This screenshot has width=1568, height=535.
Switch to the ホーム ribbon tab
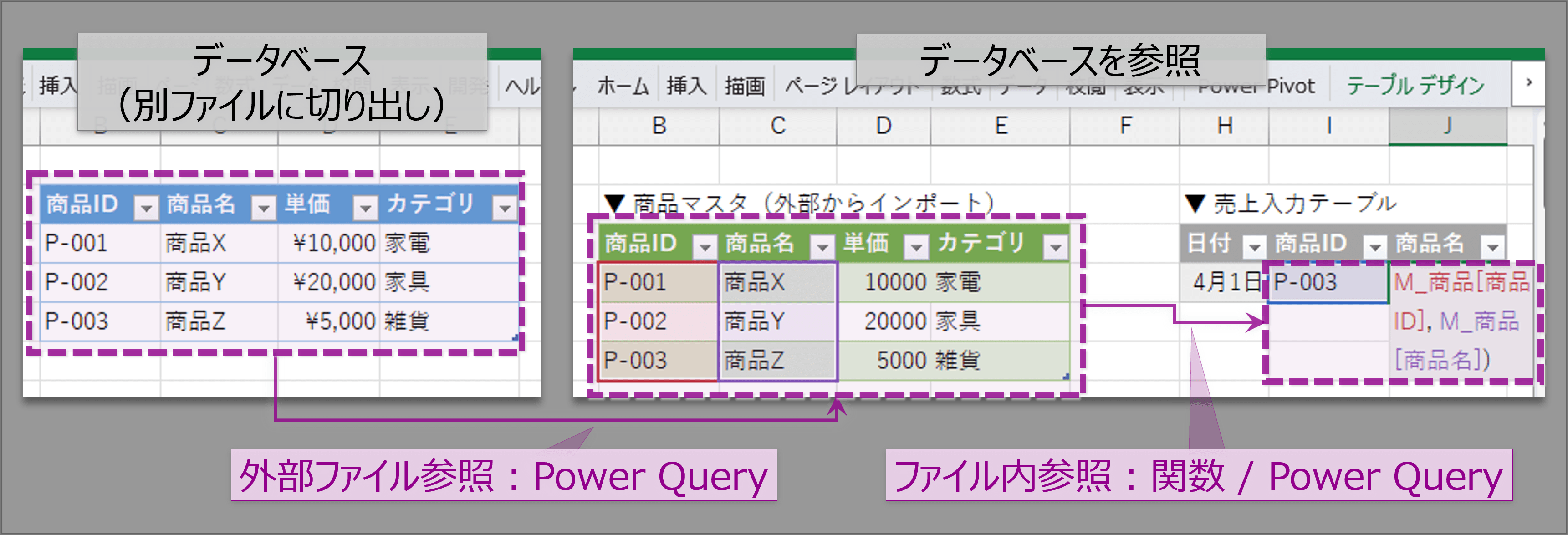click(623, 86)
